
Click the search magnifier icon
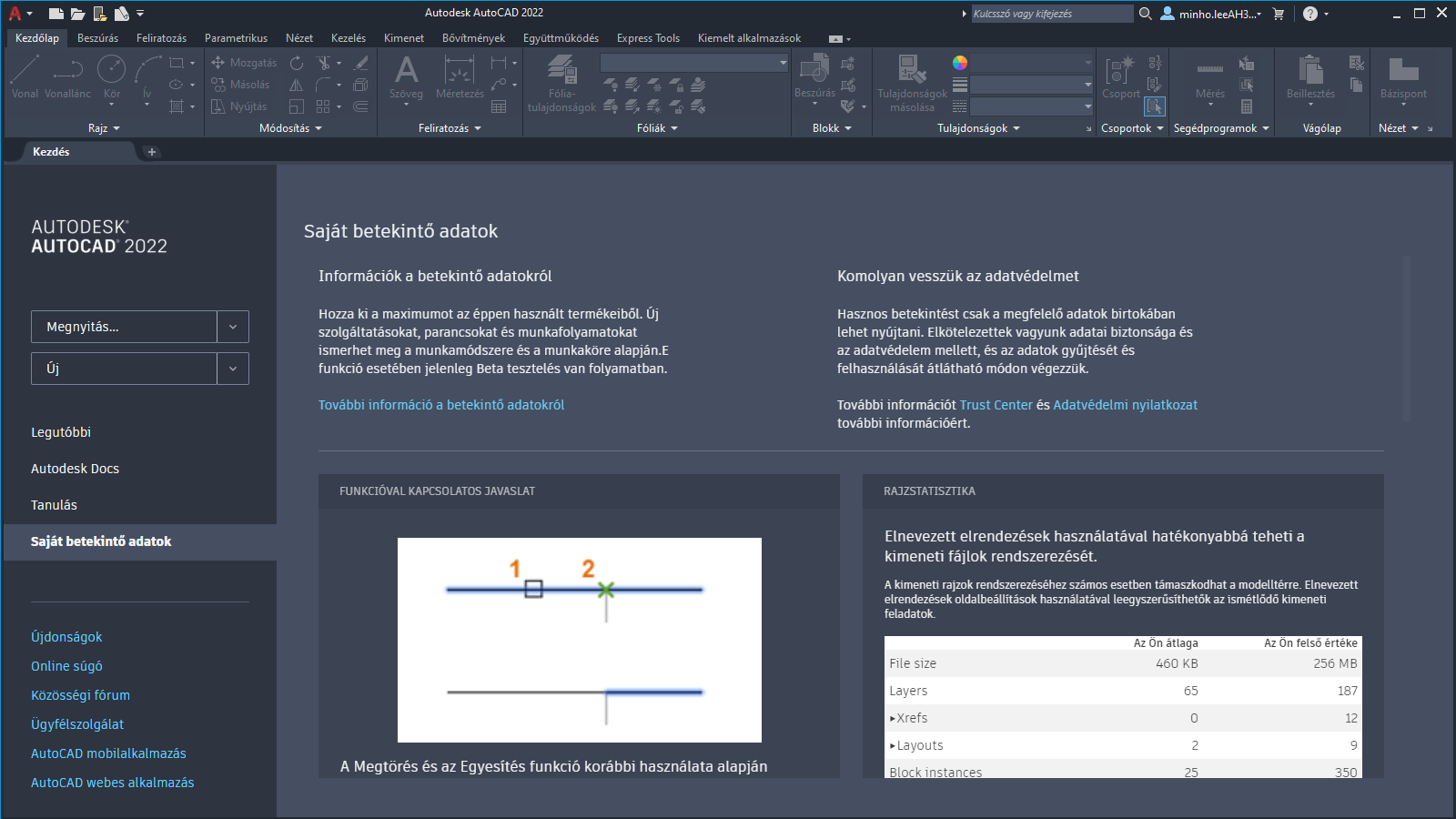(1146, 14)
